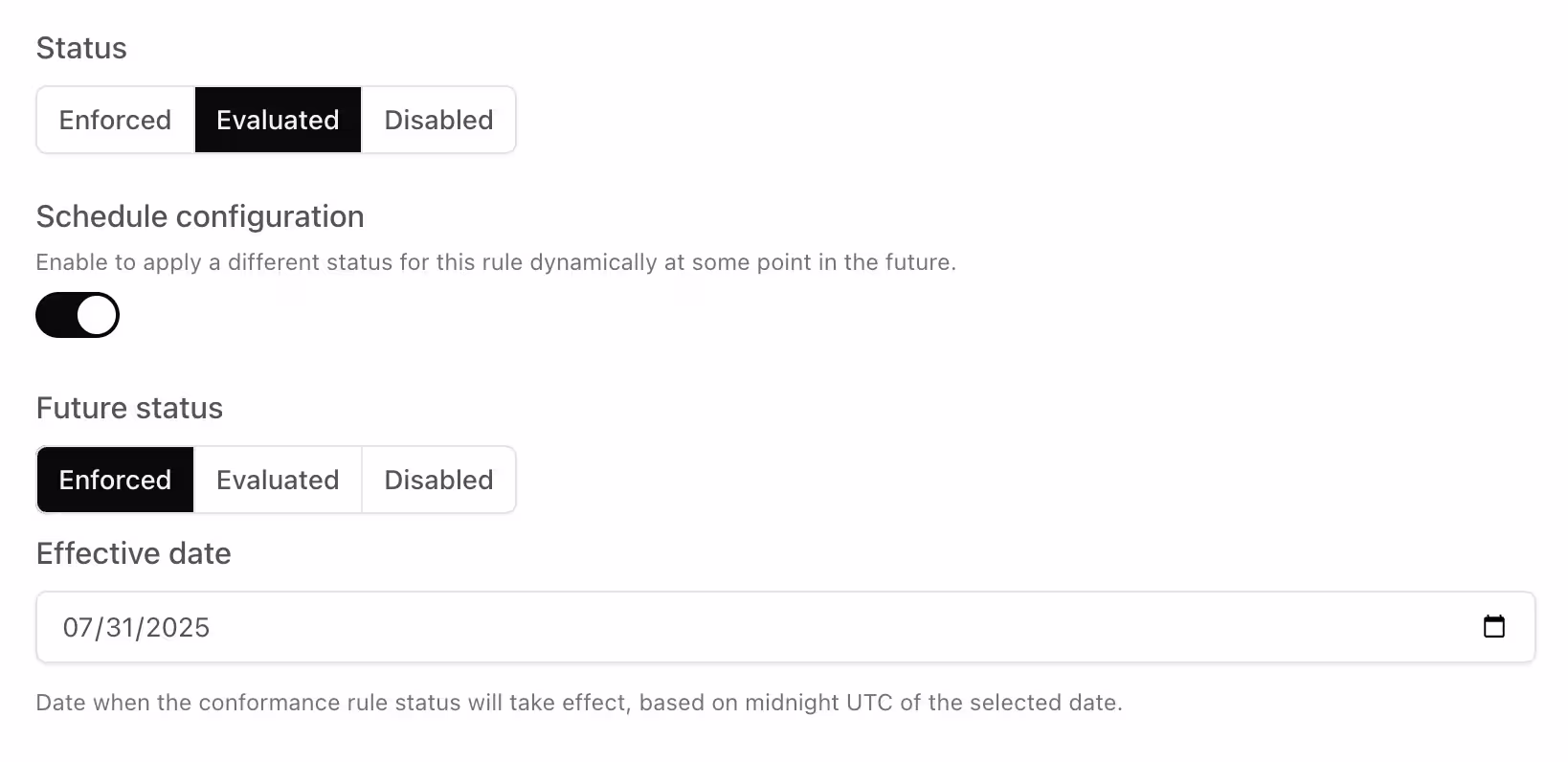The width and height of the screenshot is (1568, 762).
Task: Set Future status to Disabled
Action: click(x=437, y=480)
